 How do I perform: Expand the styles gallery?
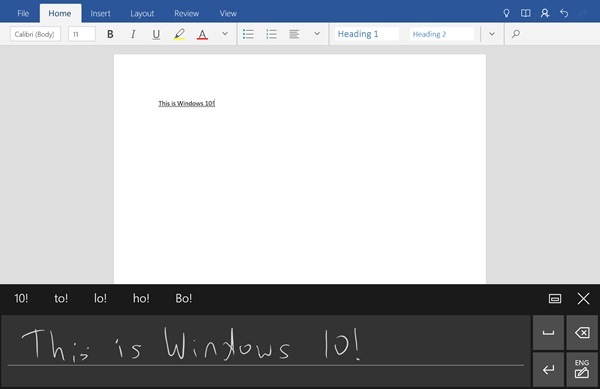click(492, 34)
